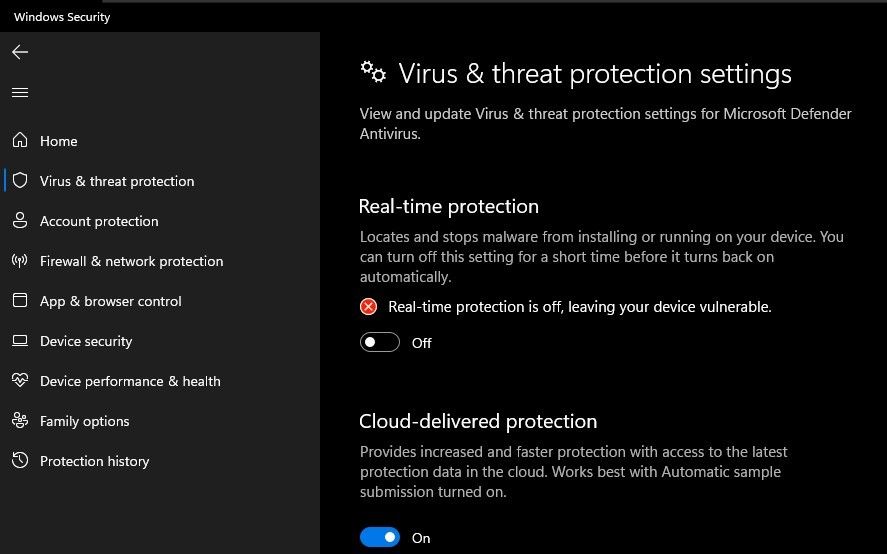Turn on Real-time protection toggle
The width and height of the screenshot is (887, 554).
(380, 343)
